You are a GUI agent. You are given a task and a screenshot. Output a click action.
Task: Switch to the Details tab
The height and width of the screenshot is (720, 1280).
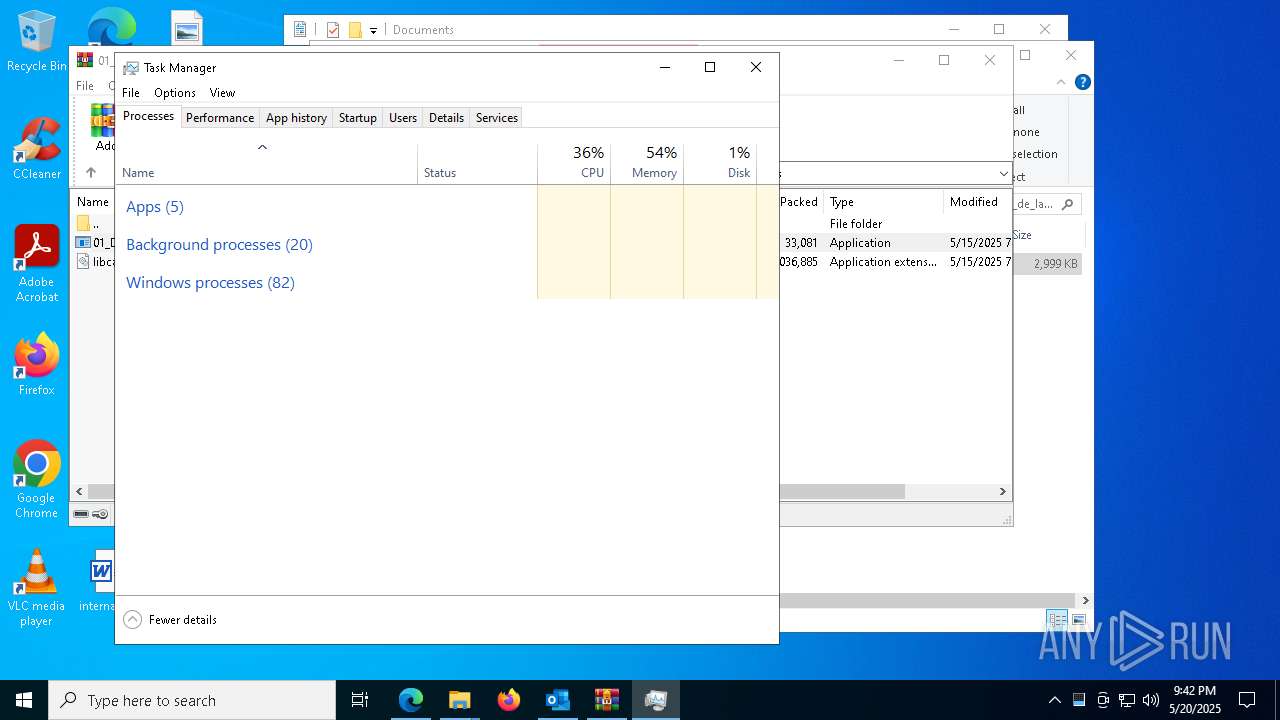click(446, 117)
